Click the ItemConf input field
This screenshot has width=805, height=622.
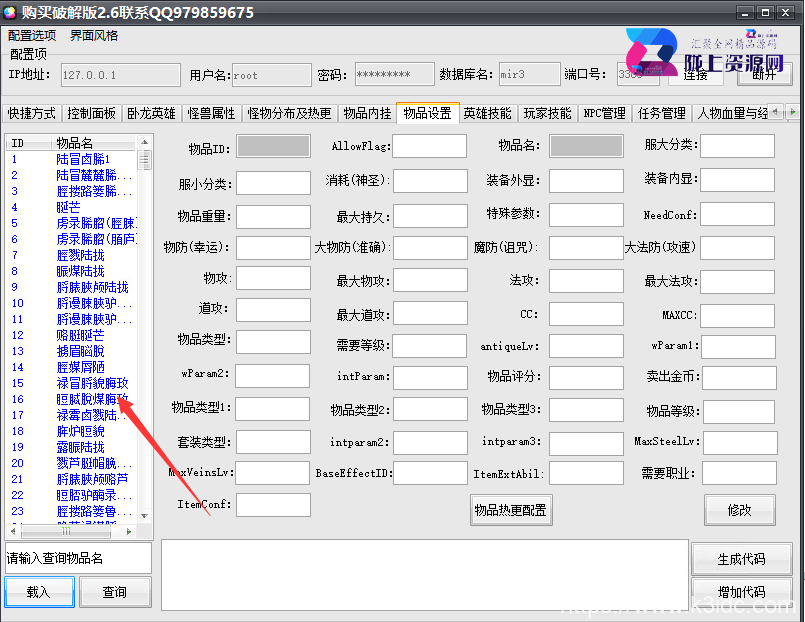(273, 504)
